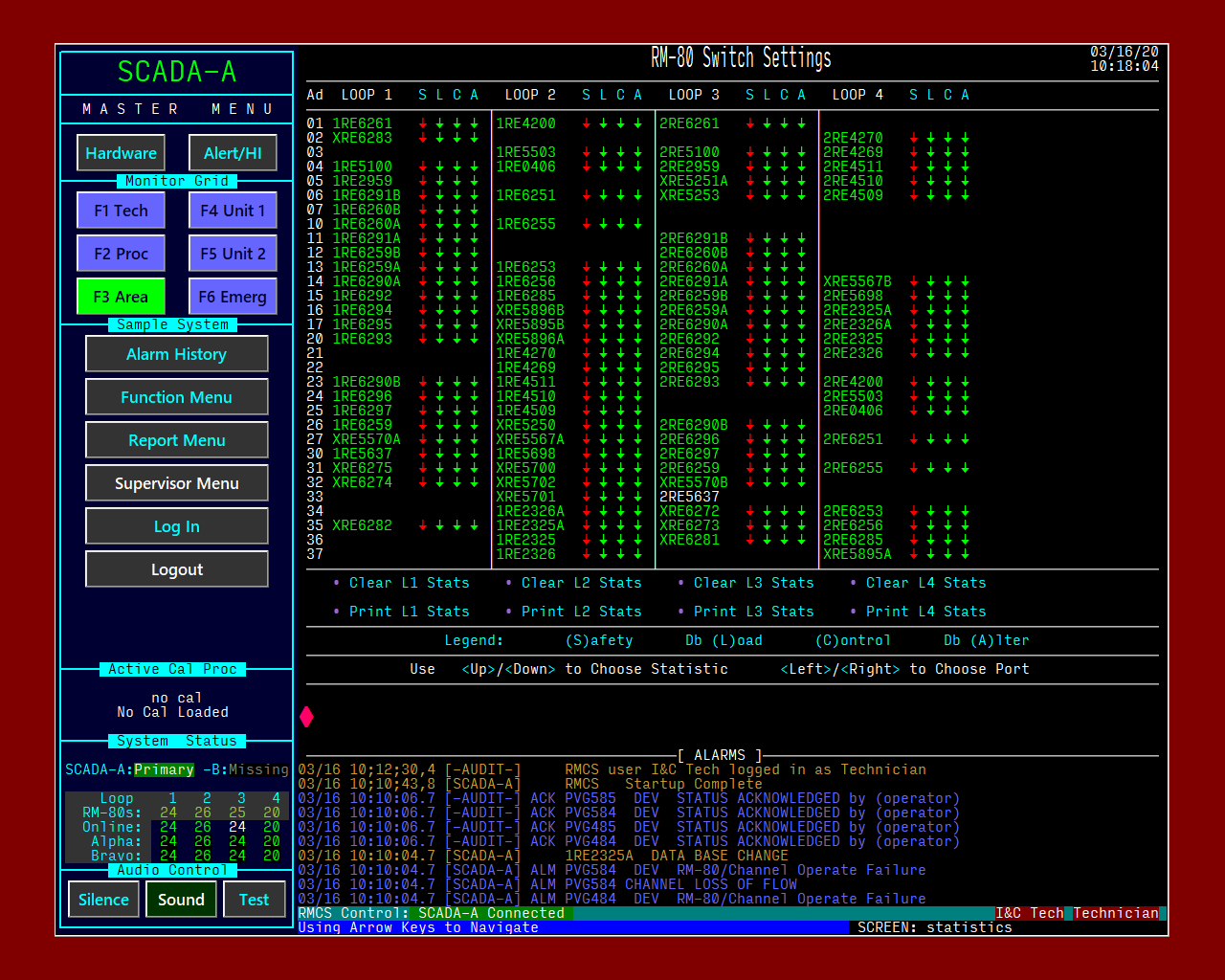Select F5 Unit 2 monitor grid
This screenshot has width=1225, height=980.
[x=233, y=254]
